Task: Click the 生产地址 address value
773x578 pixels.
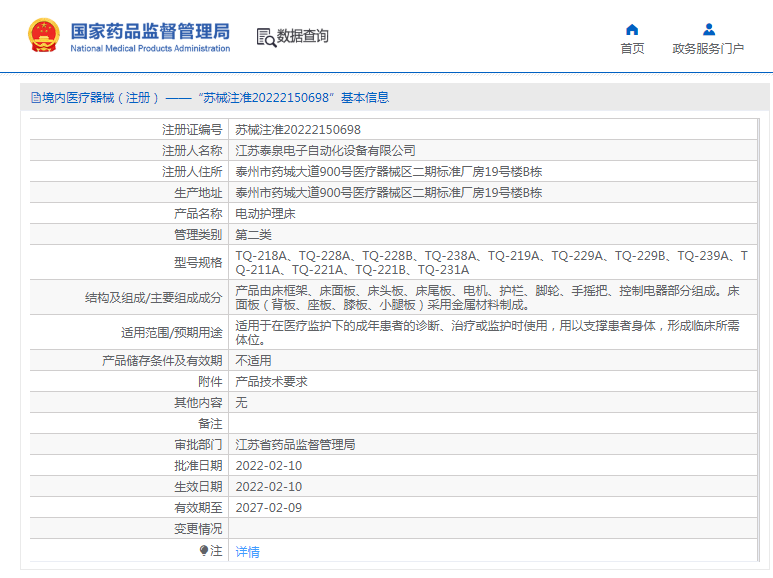Action: pyautogui.click(x=388, y=193)
